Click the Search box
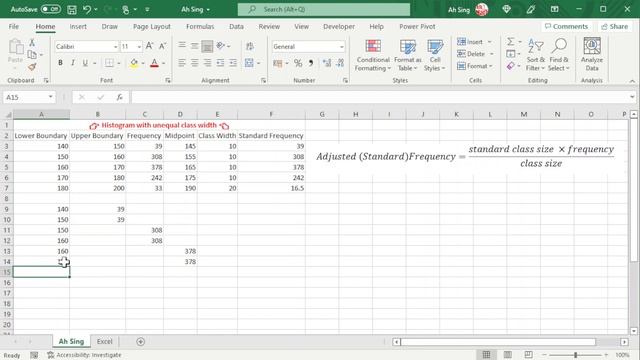This screenshot has width=640, height=360. [x=324, y=9]
